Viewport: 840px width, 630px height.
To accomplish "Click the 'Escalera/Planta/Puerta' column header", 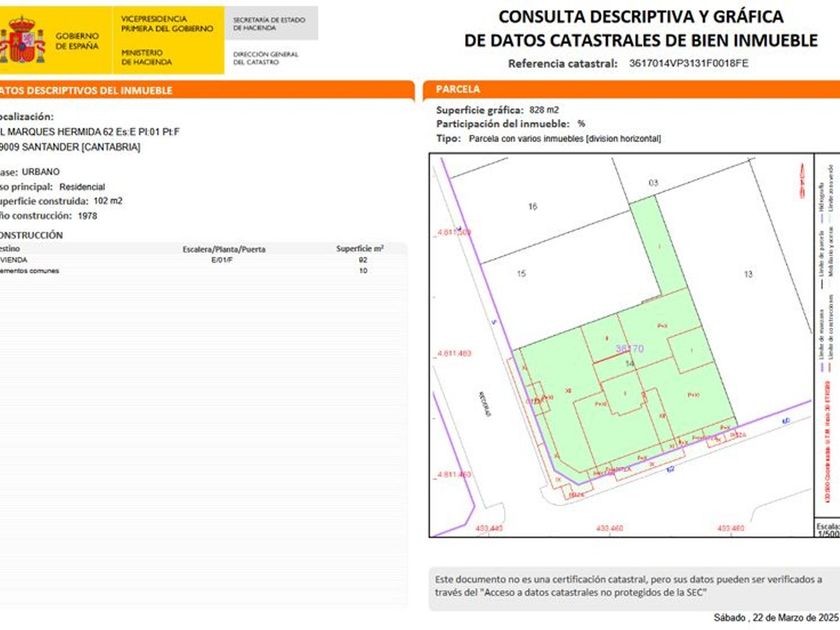I will (224, 249).
